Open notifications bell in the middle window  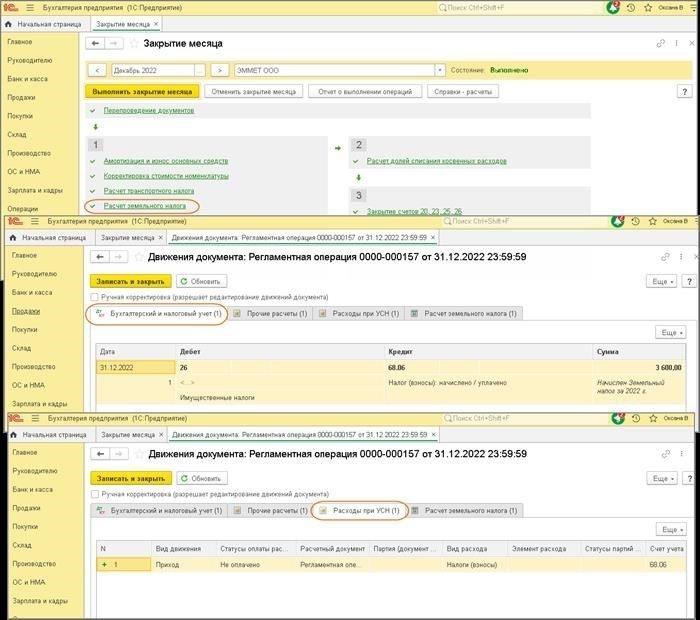click(x=618, y=221)
